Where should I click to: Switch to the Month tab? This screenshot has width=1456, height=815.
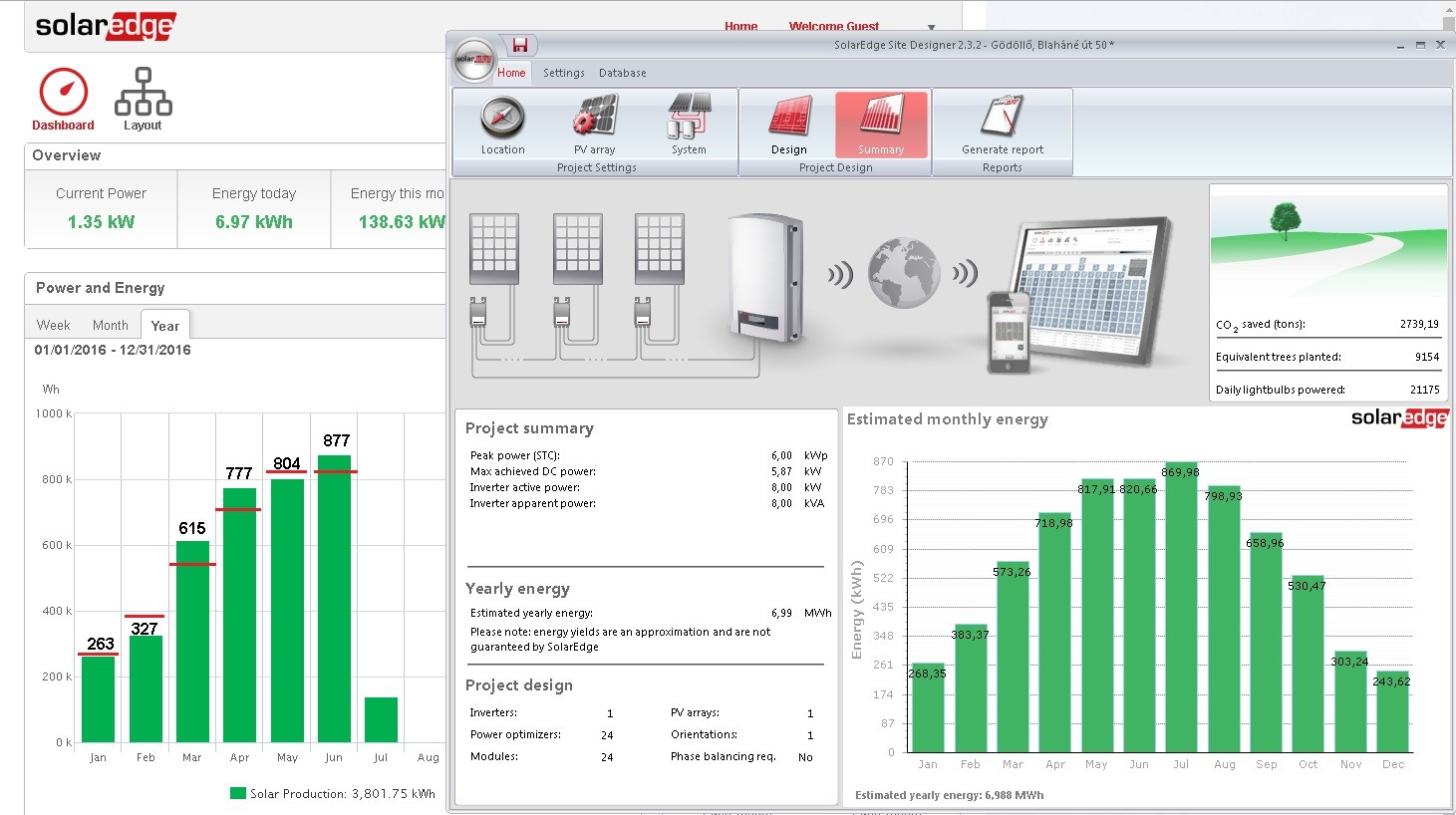coord(111,325)
